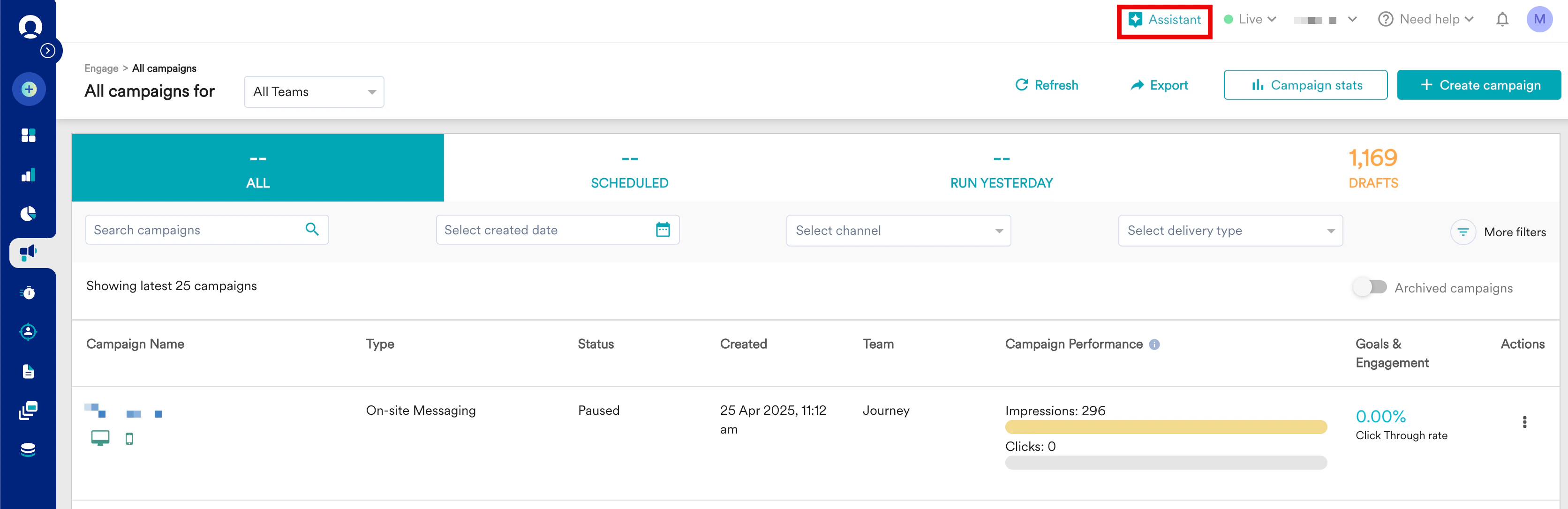Switch to the DRAFTS tab
This screenshot has width=1568, height=509.
coord(1372,168)
